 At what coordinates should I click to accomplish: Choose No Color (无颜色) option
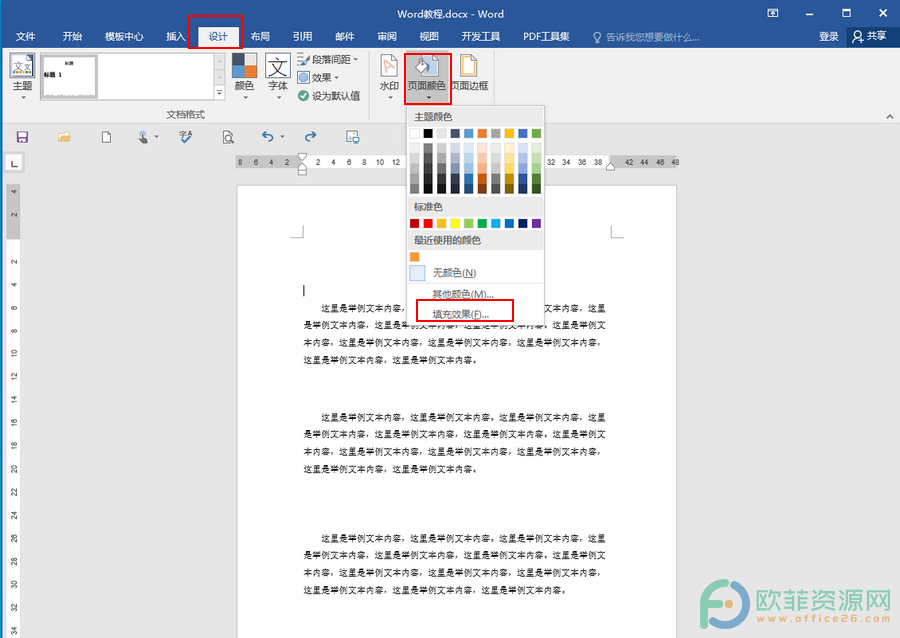click(x=475, y=273)
